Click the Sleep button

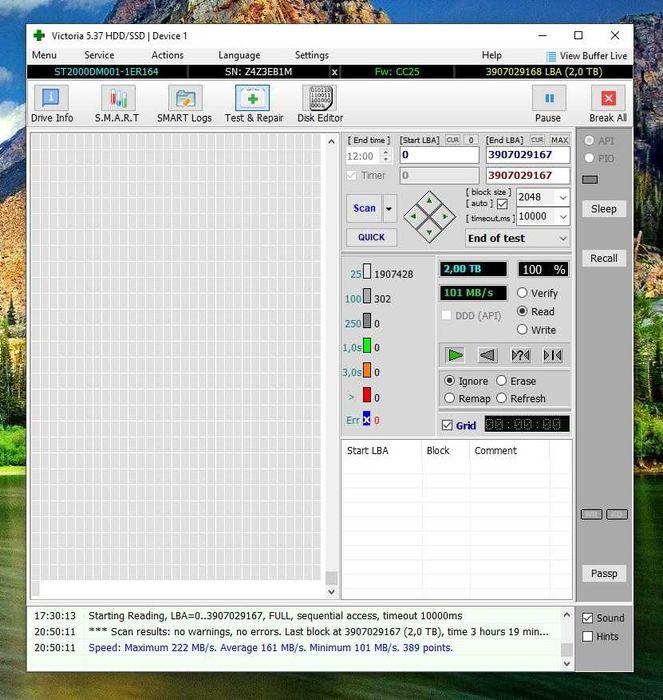click(604, 209)
